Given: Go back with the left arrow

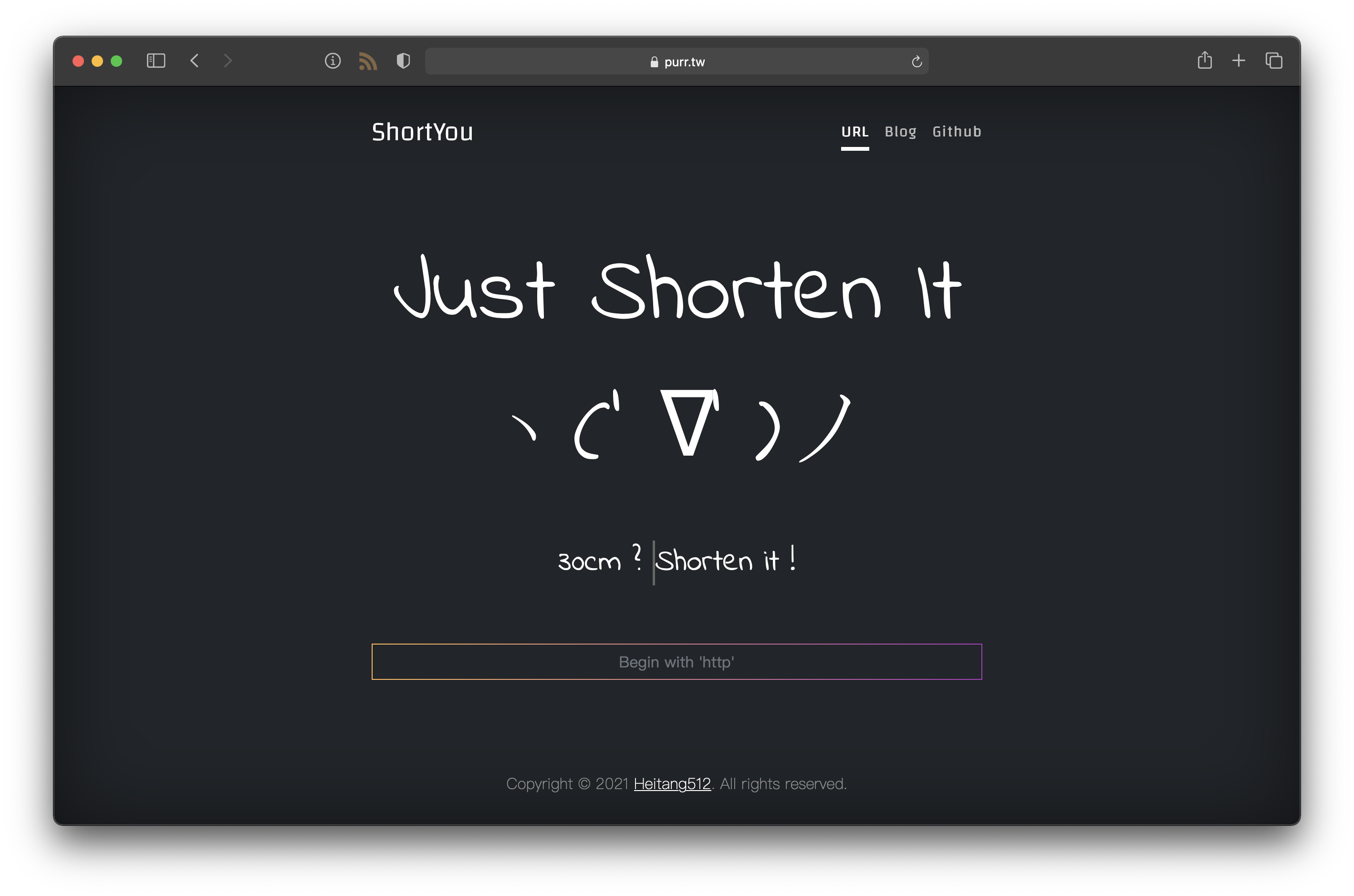Looking at the screenshot, I should (x=195, y=61).
